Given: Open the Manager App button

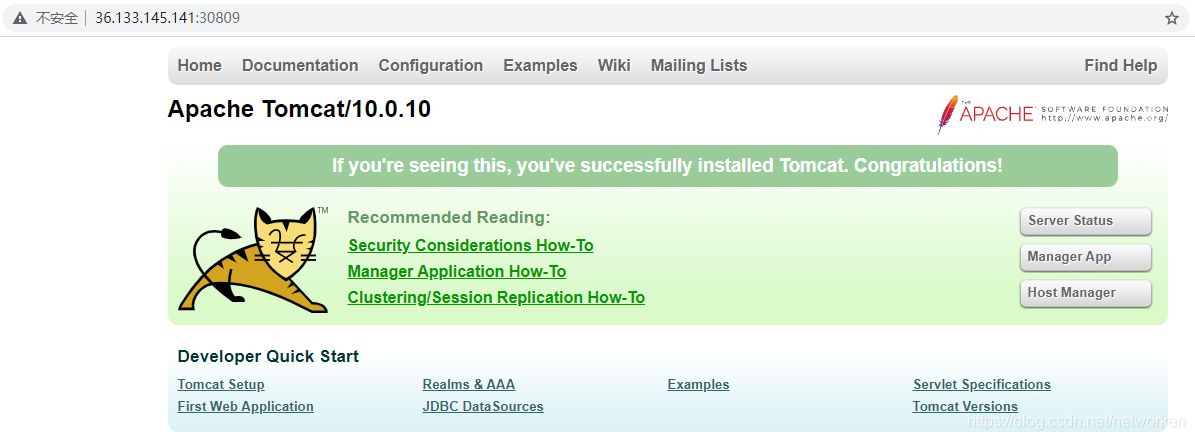Looking at the screenshot, I should click(1085, 257).
